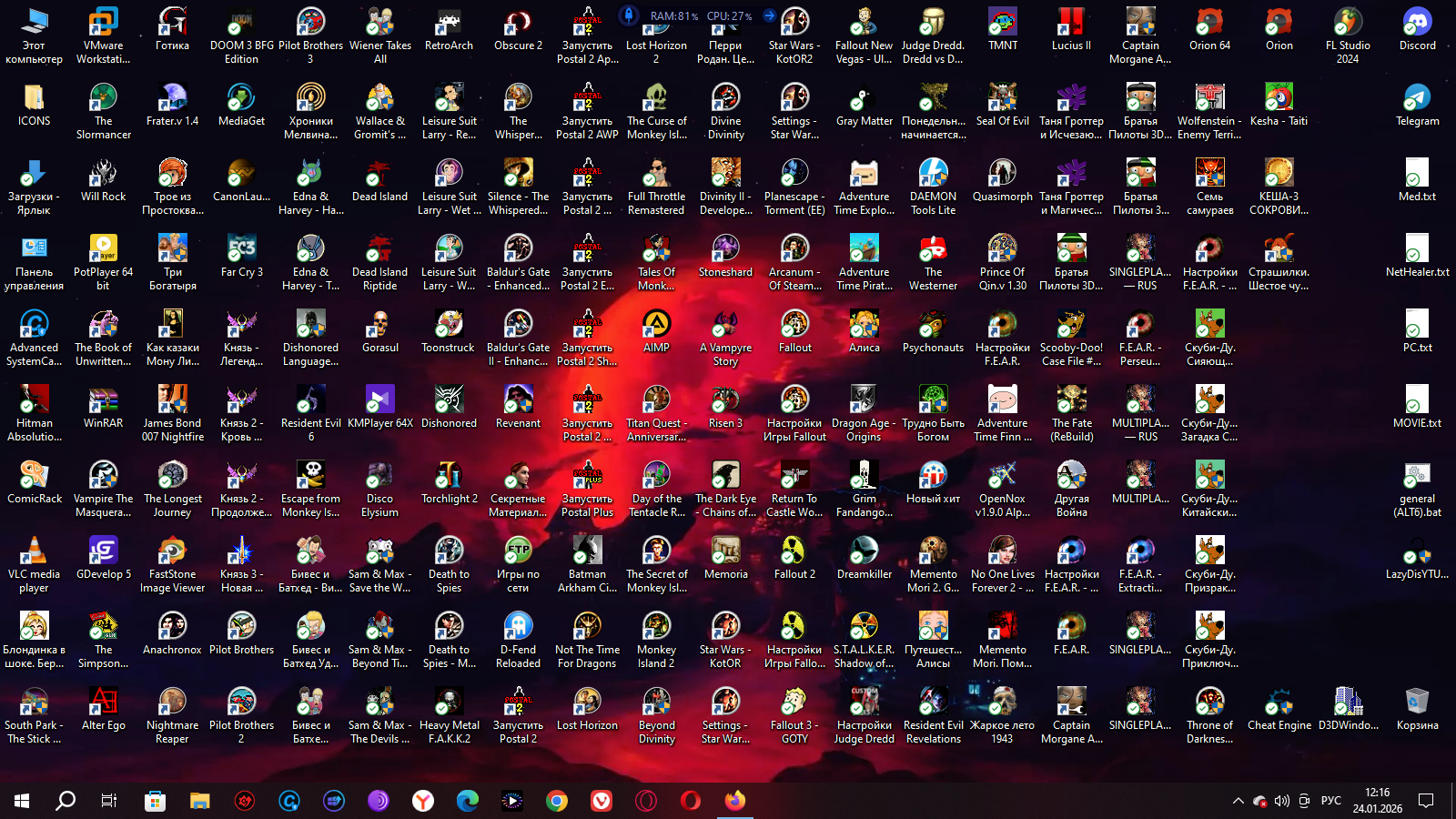Open PotPlayer 64 bit shortcut
The image size is (1456, 819).
click(103, 261)
